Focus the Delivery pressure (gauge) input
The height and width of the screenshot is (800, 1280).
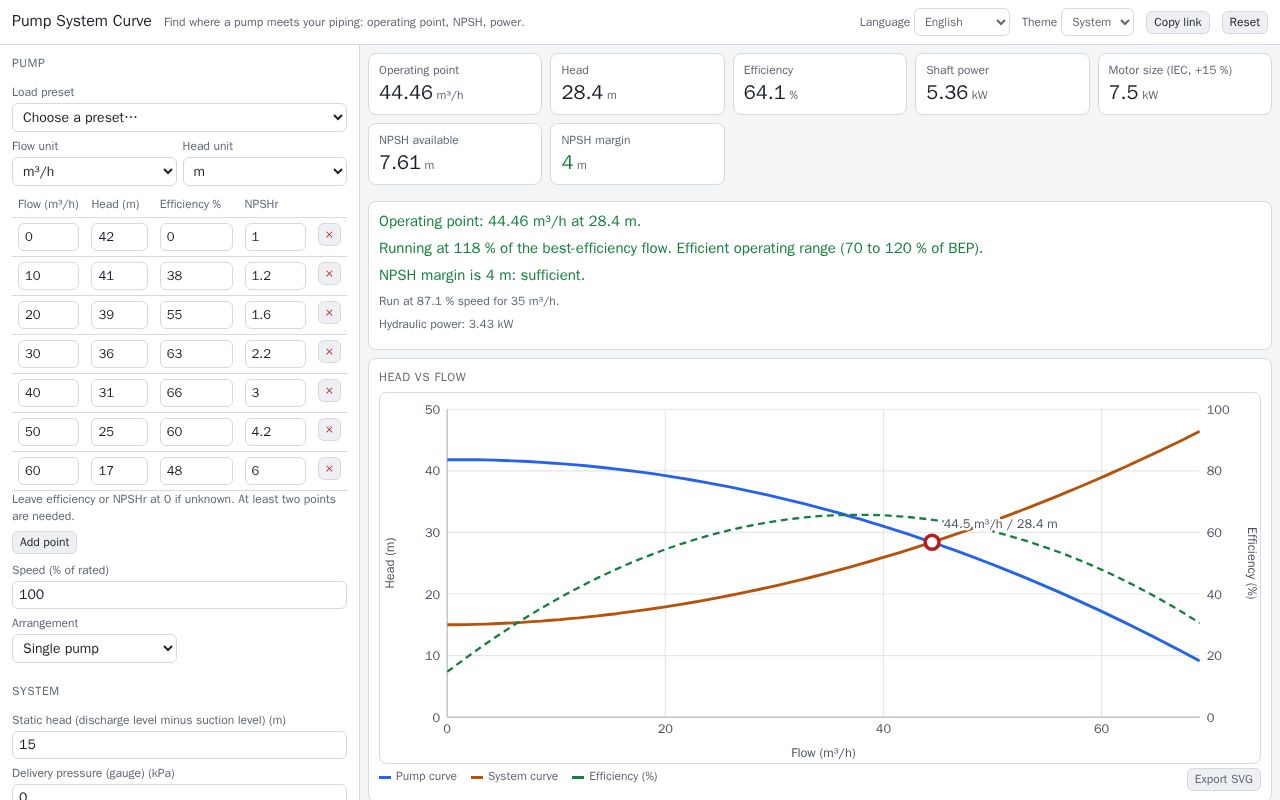point(179,792)
